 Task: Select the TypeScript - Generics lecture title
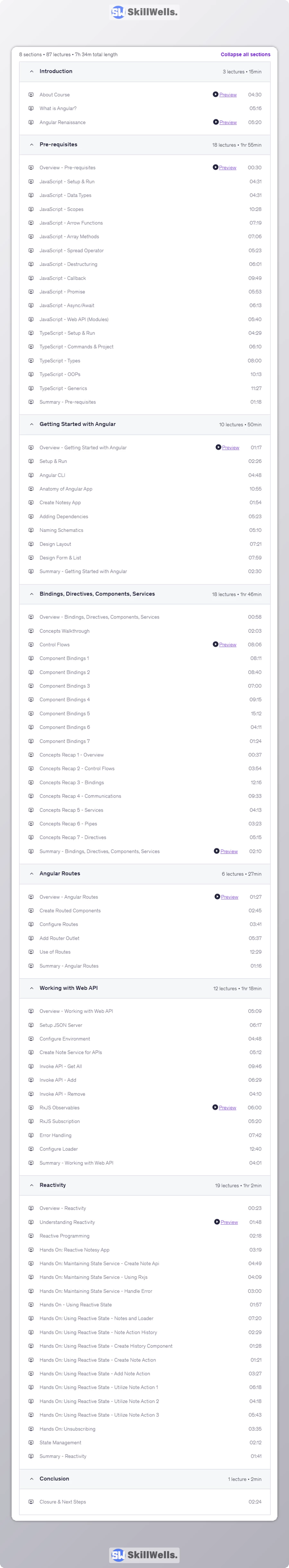(63, 388)
